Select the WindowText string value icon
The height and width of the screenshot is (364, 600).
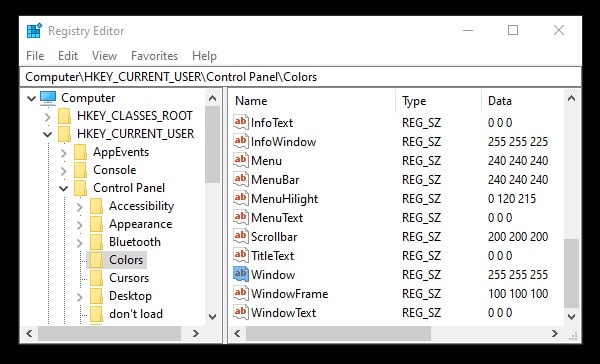(241, 312)
